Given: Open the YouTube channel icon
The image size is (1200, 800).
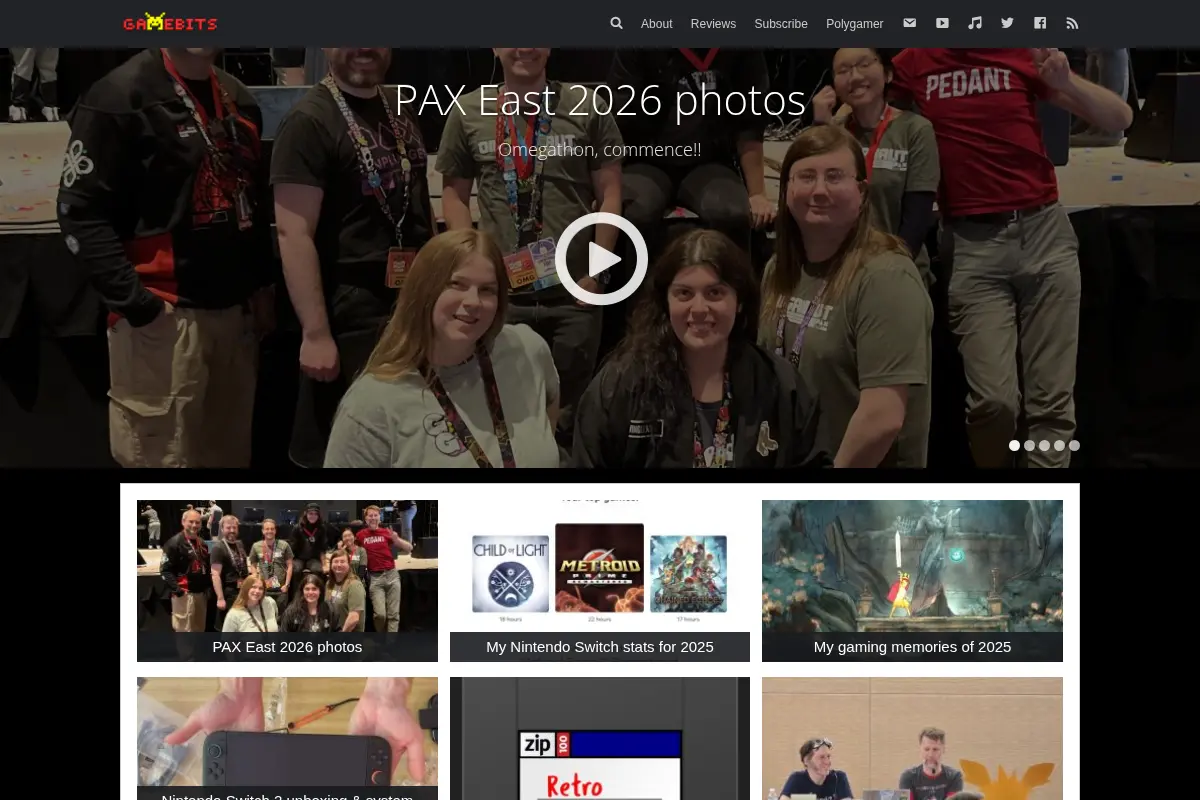Looking at the screenshot, I should pos(942,23).
